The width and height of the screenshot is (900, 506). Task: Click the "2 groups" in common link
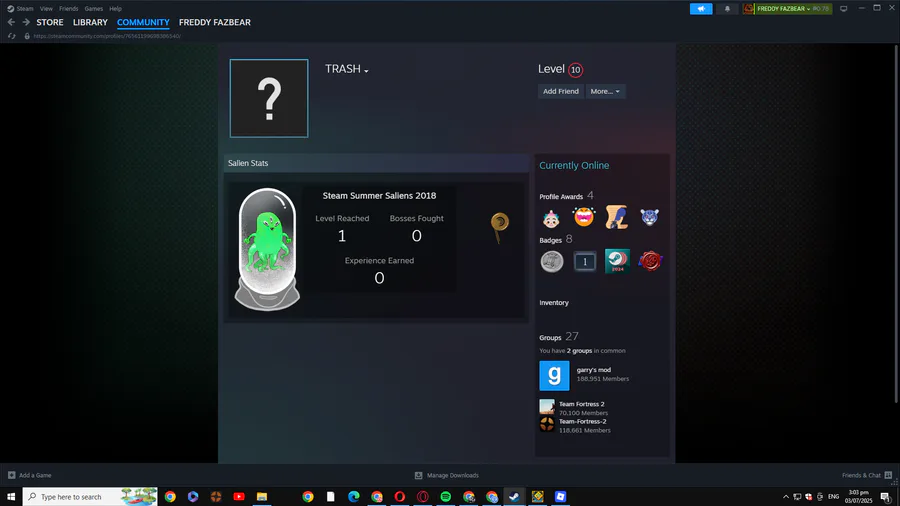(579, 351)
